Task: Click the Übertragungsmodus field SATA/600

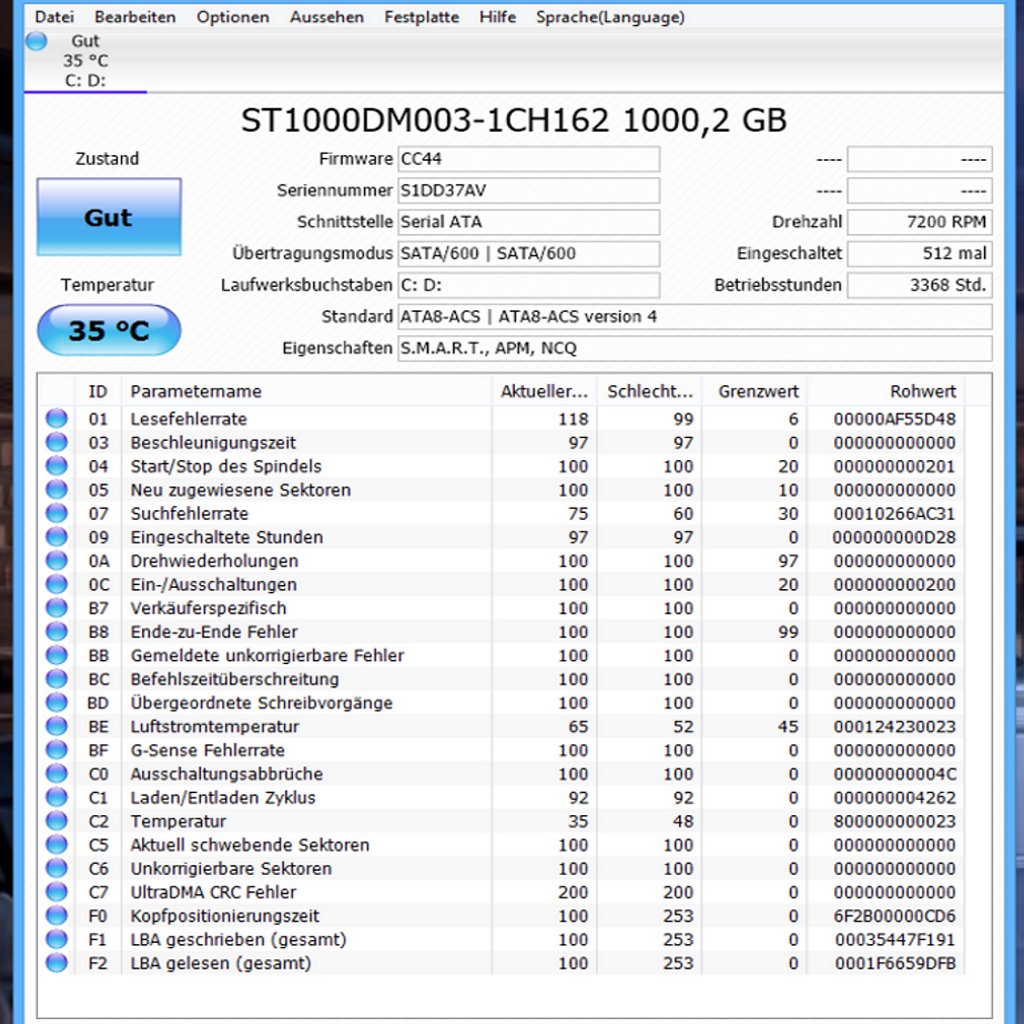Action: [x=529, y=253]
